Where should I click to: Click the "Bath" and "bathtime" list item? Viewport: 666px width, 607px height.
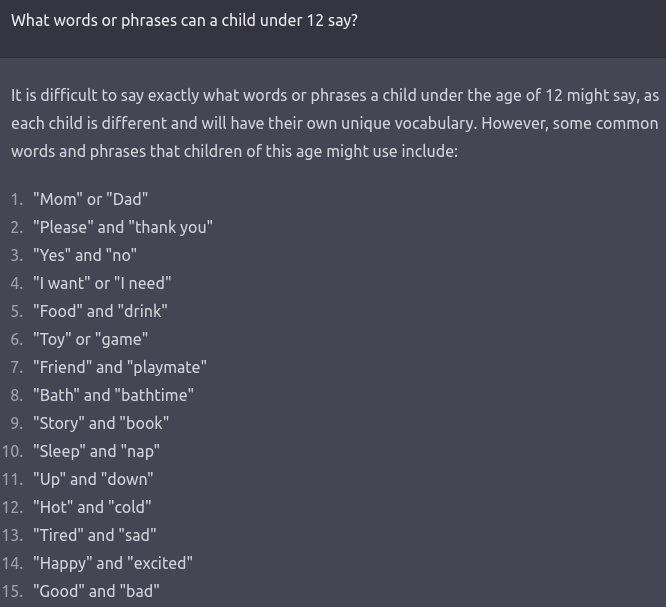[x=113, y=395]
